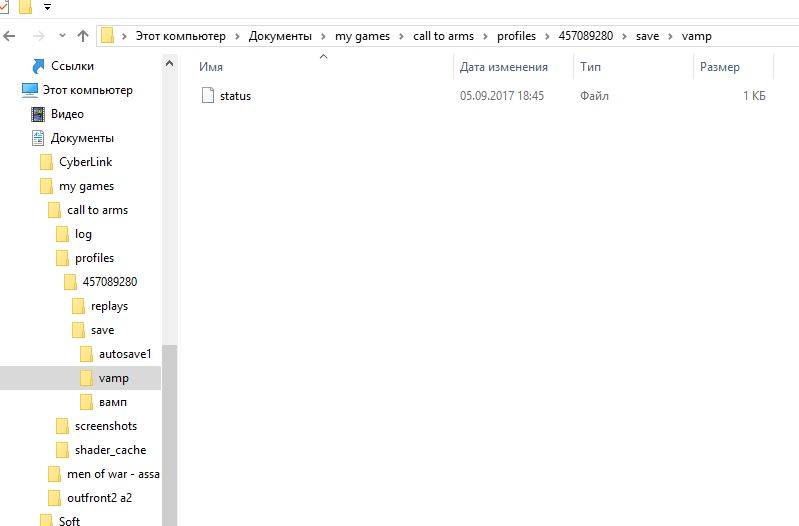Open "Видео" in the navigation tree
Viewport: 799px width, 526px height.
67,114
